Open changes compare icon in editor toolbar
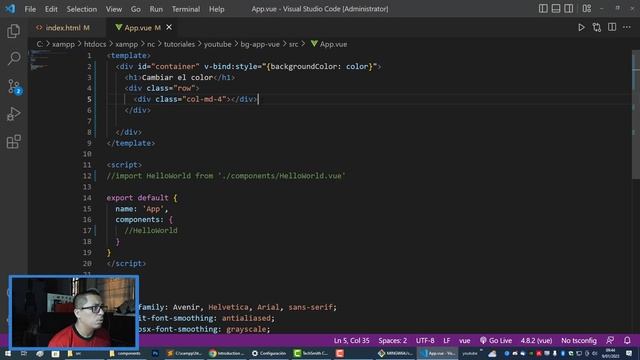The image size is (640, 360). click(597, 28)
